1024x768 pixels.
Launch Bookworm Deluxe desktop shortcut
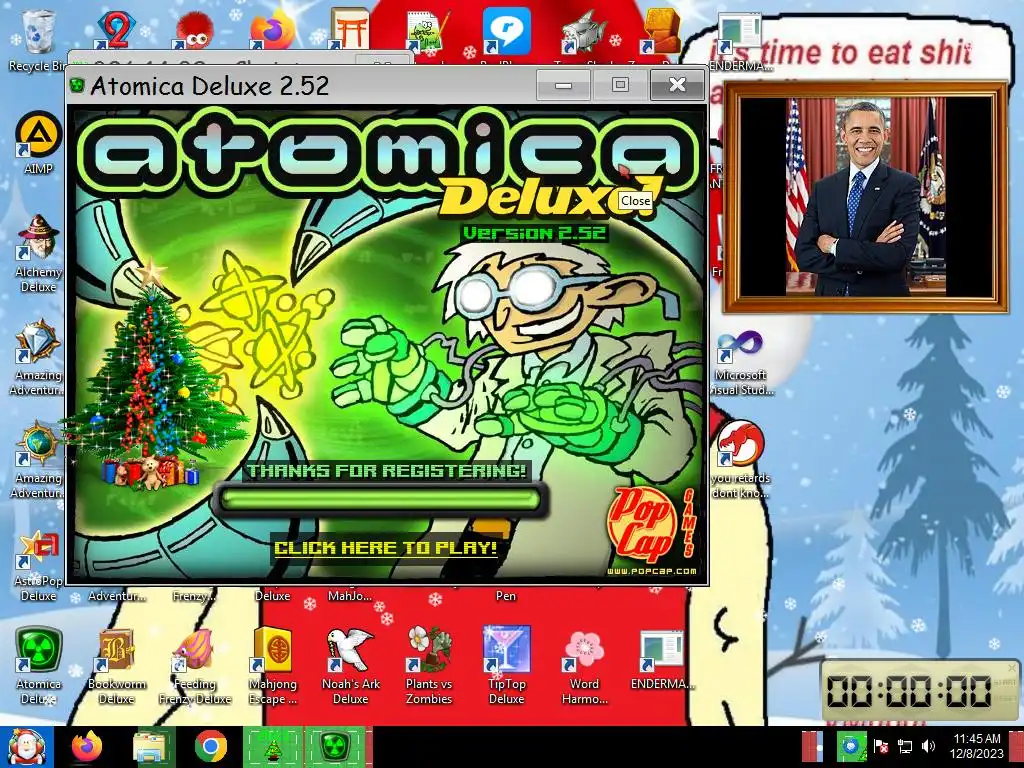(x=116, y=665)
